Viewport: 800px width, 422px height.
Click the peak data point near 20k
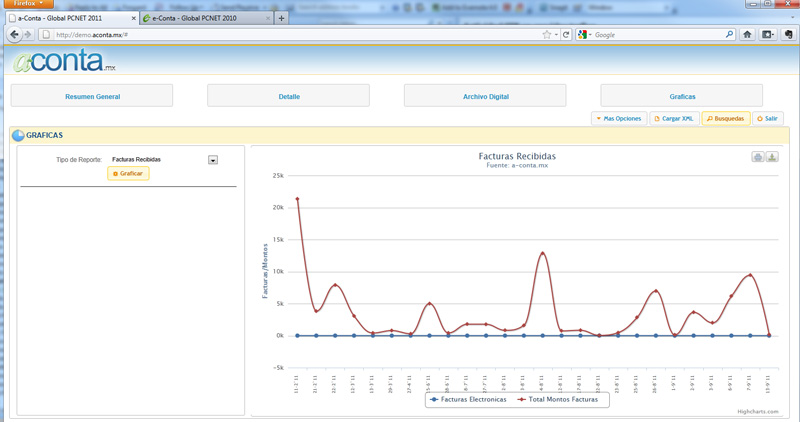pos(297,199)
